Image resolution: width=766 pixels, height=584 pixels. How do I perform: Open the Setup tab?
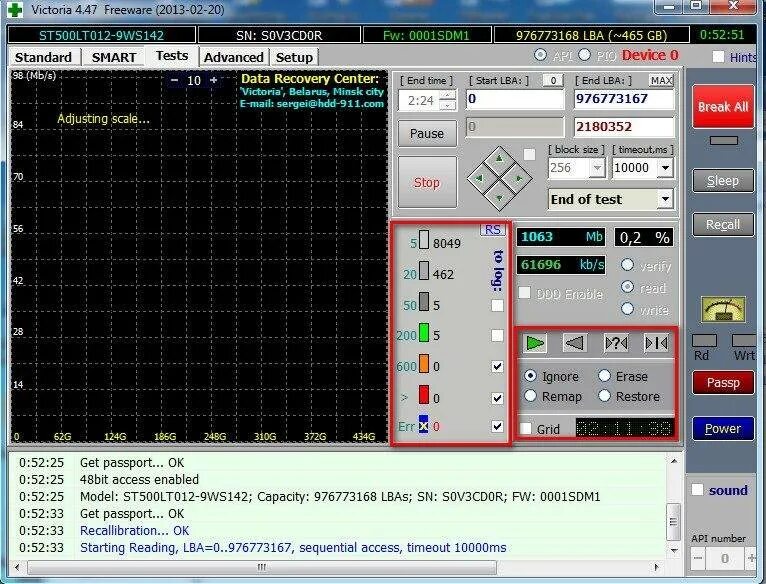click(x=294, y=57)
